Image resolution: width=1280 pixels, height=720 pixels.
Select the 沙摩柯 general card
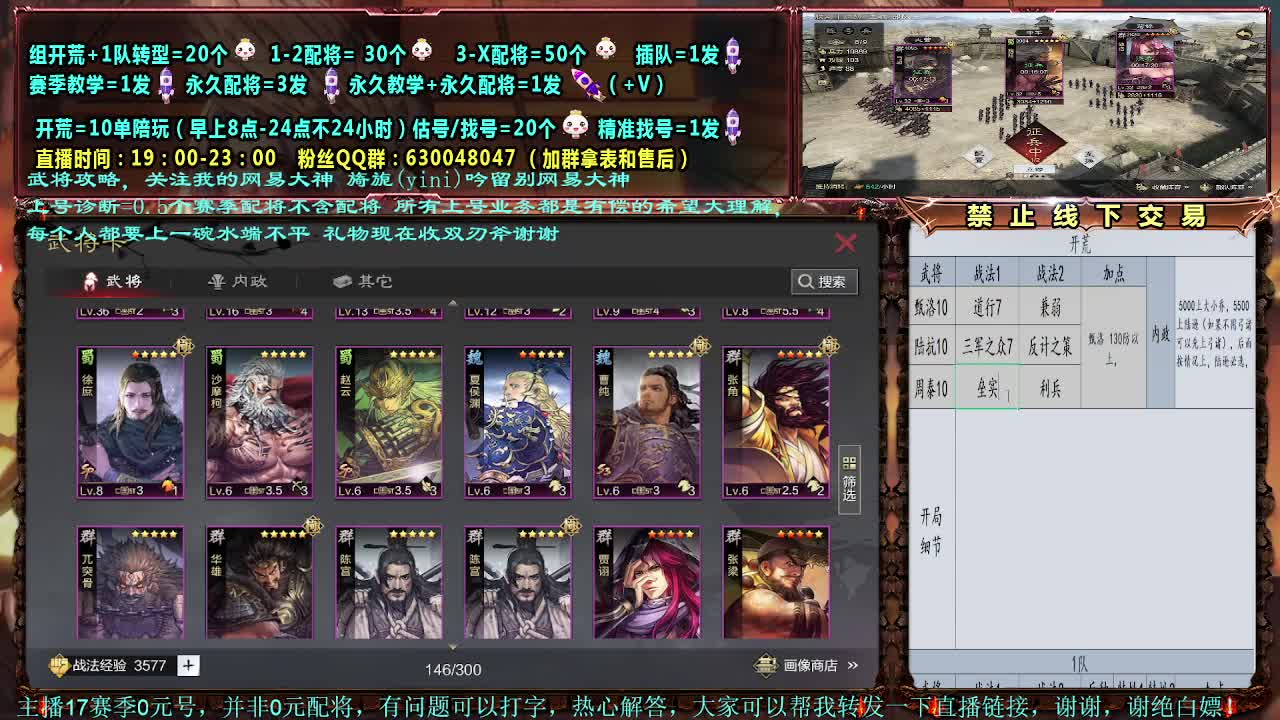coord(259,422)
